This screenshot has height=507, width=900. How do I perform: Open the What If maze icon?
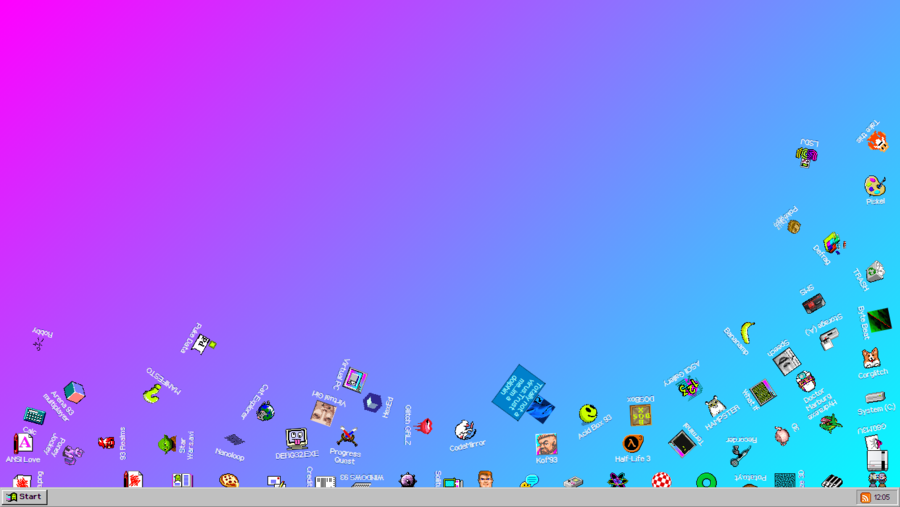coord(763,393)
